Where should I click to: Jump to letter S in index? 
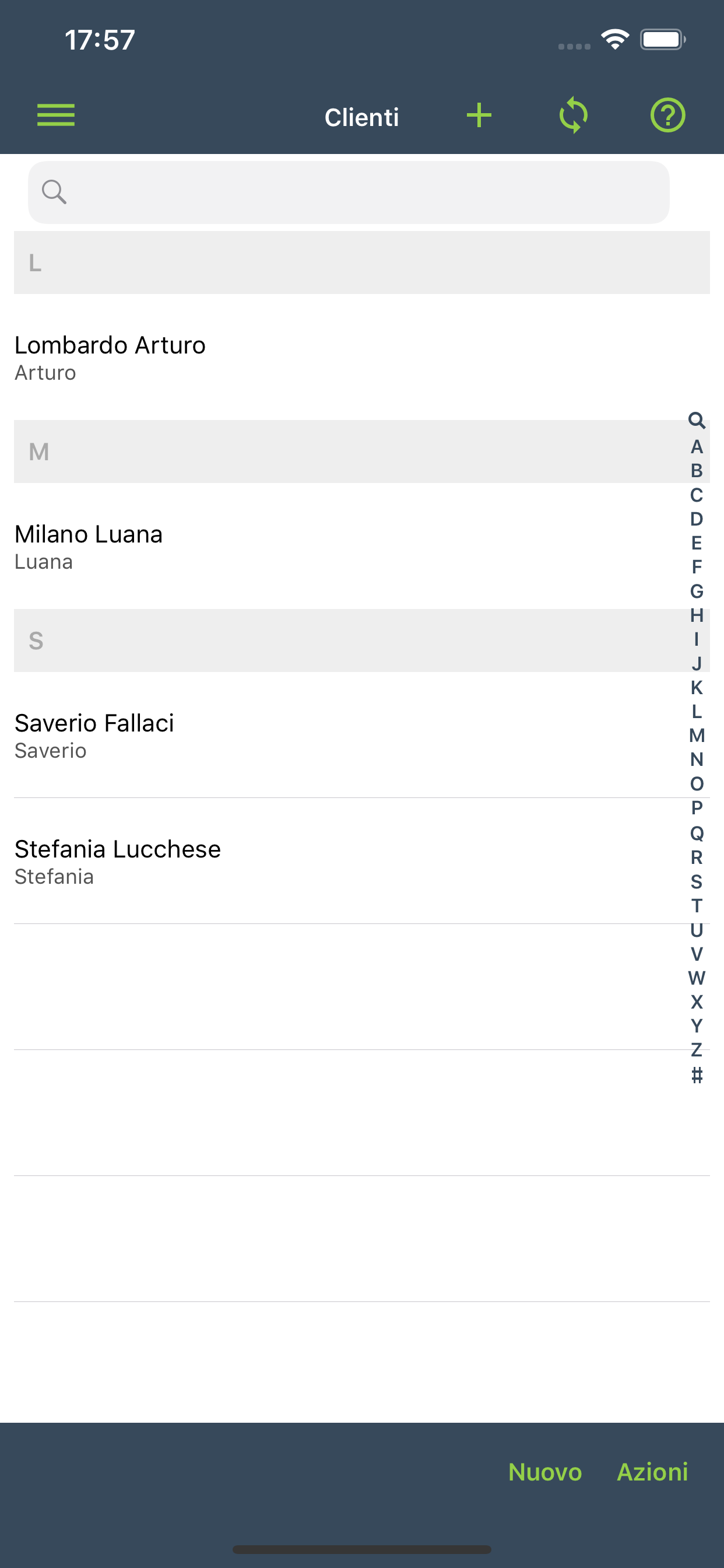point(697,881)
